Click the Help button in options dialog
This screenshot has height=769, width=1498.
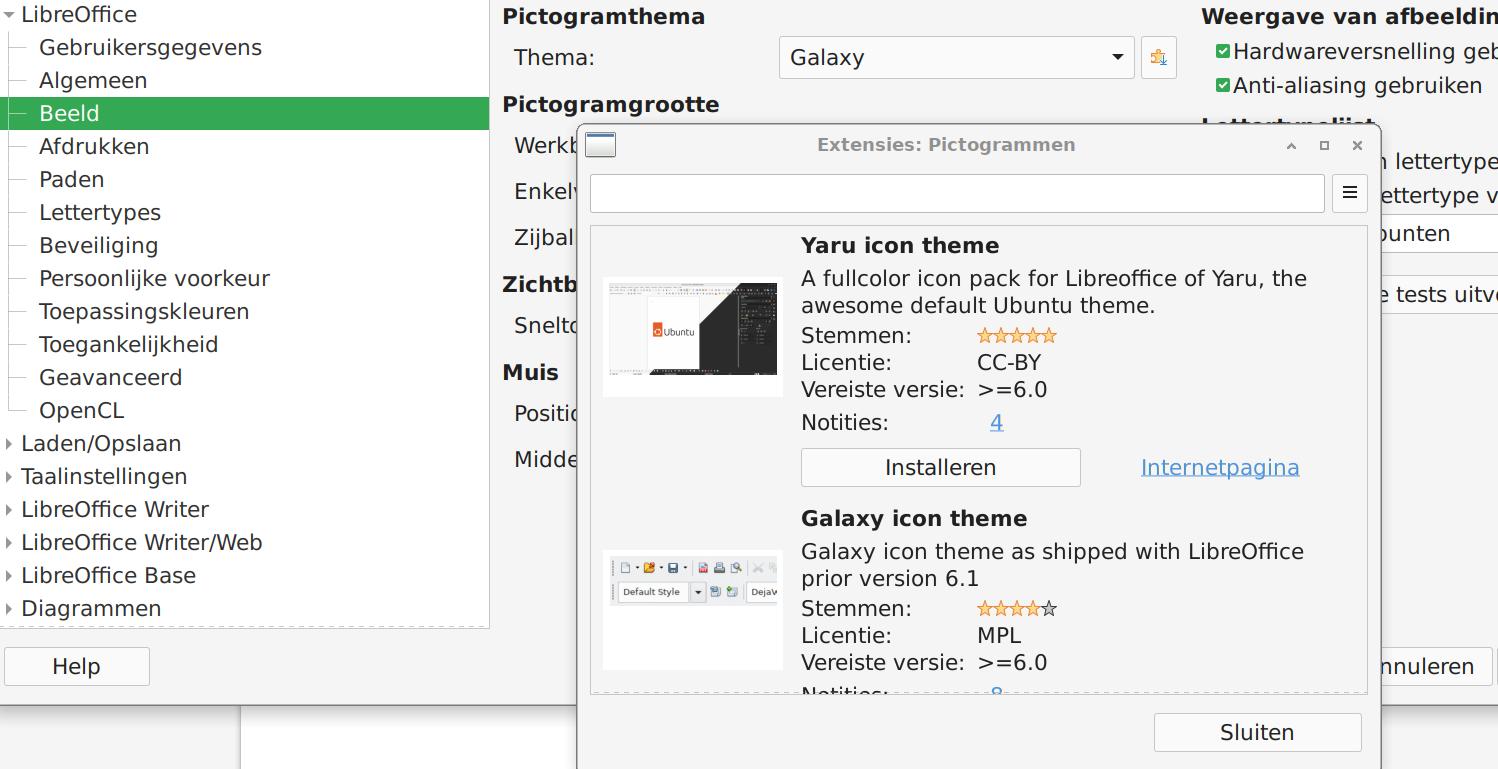click(76, 666)
